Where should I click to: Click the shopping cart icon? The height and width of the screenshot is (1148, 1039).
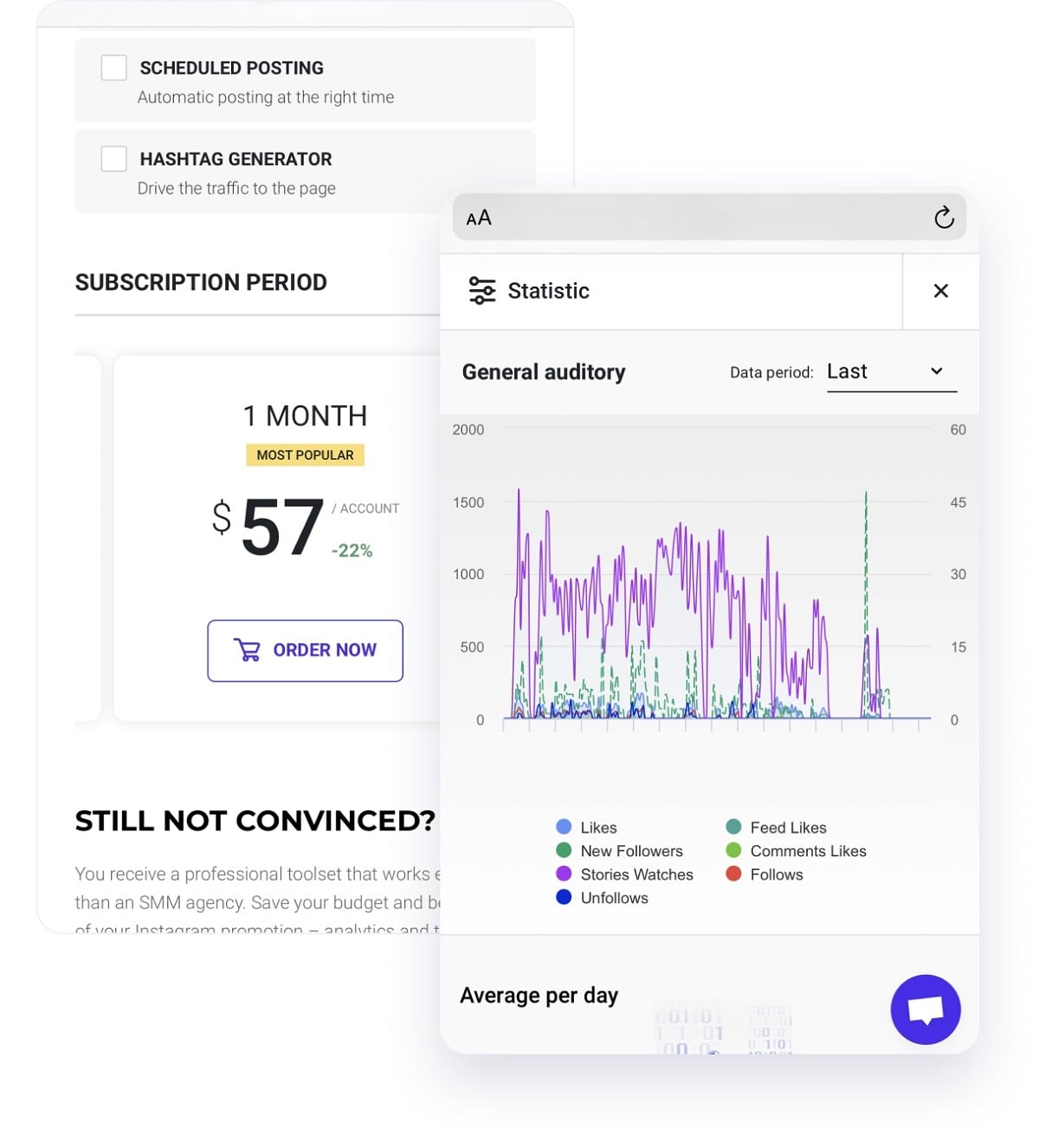tap(248, 650)
